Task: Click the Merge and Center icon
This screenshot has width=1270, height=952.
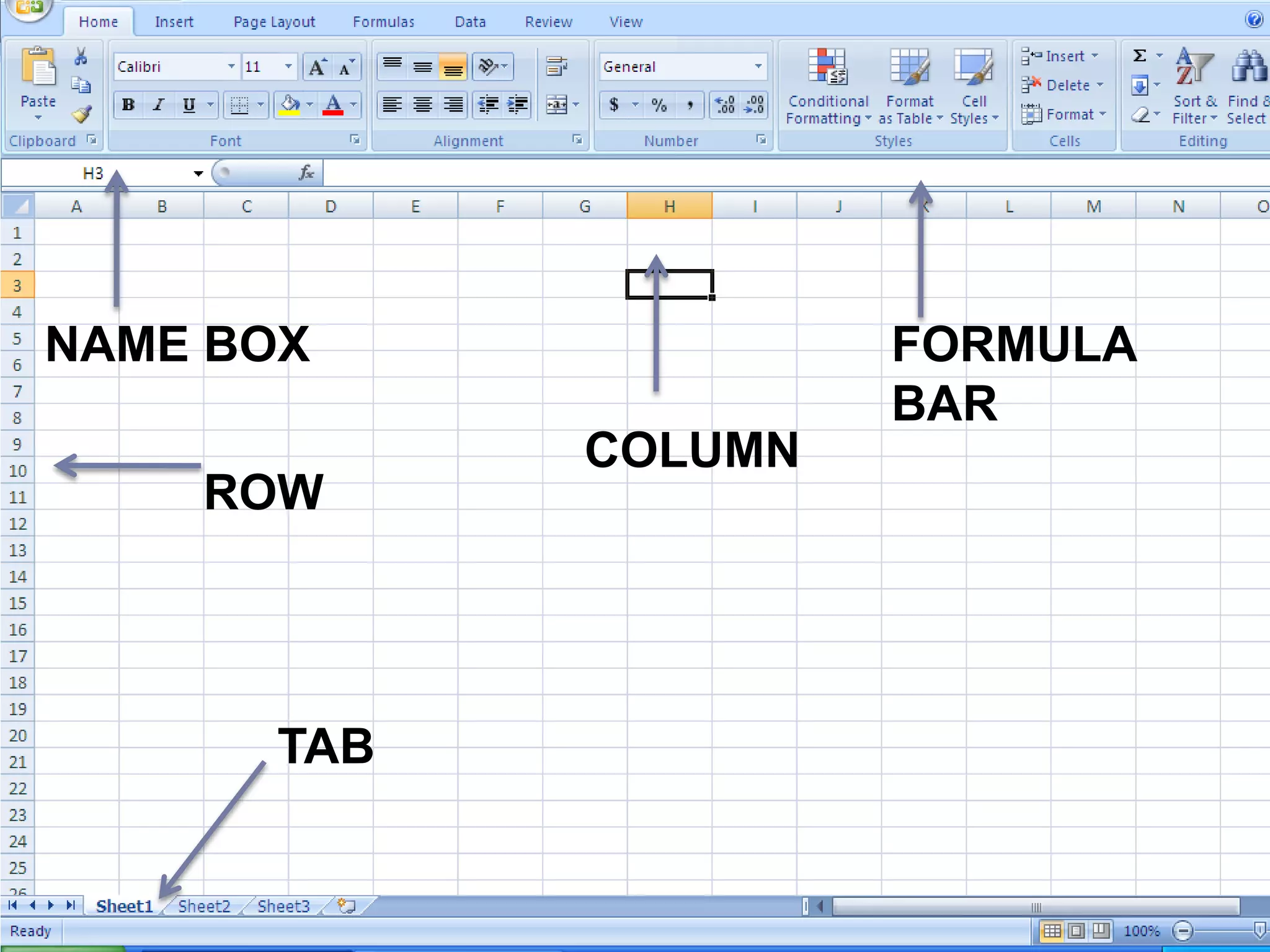Action: click(556, 105)
